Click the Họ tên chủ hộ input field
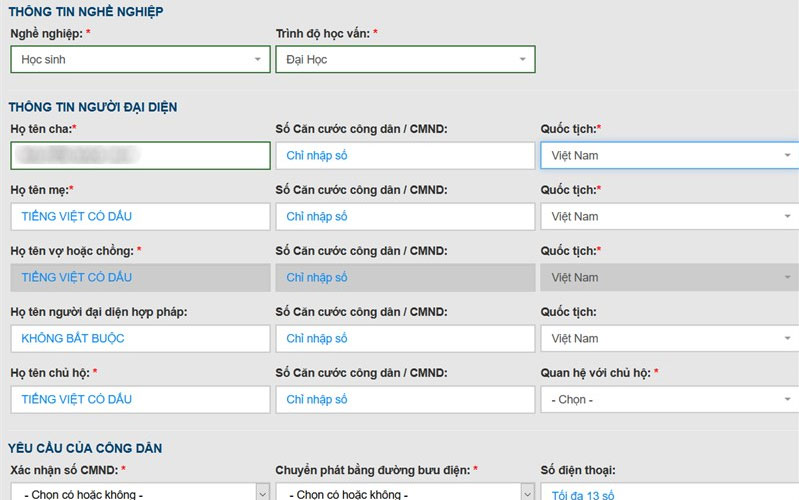The image size is (799, 500). tap(140, 400)
